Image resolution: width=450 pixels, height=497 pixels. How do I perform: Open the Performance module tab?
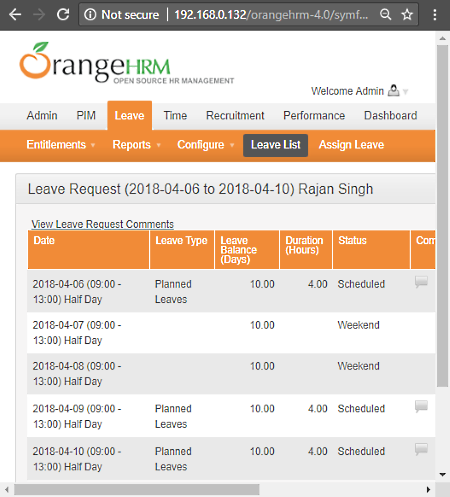pyautogui.click(x=314, y=116)
